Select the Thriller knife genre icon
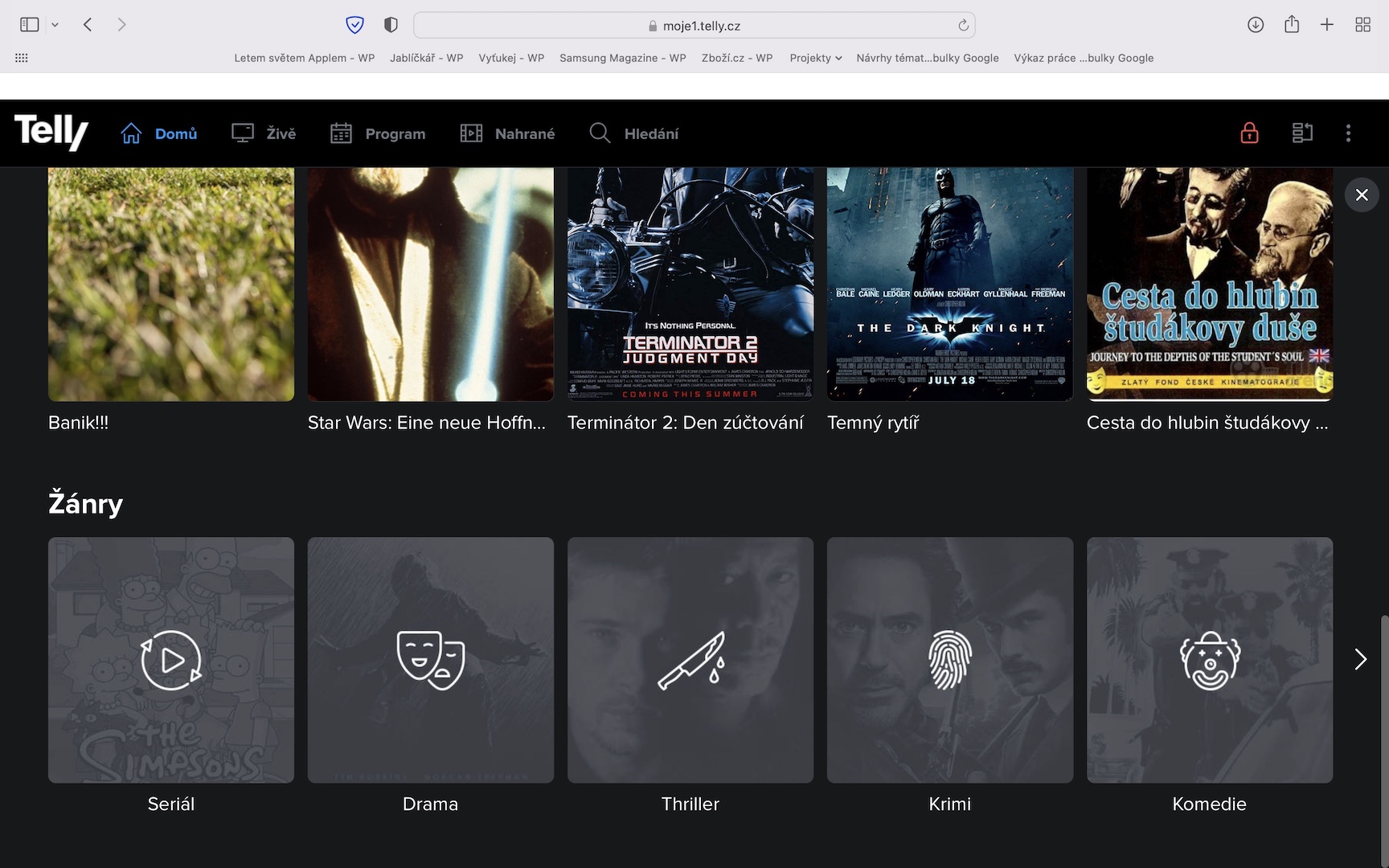This screenshot has width=1389, height=868. tap(690, 660)
